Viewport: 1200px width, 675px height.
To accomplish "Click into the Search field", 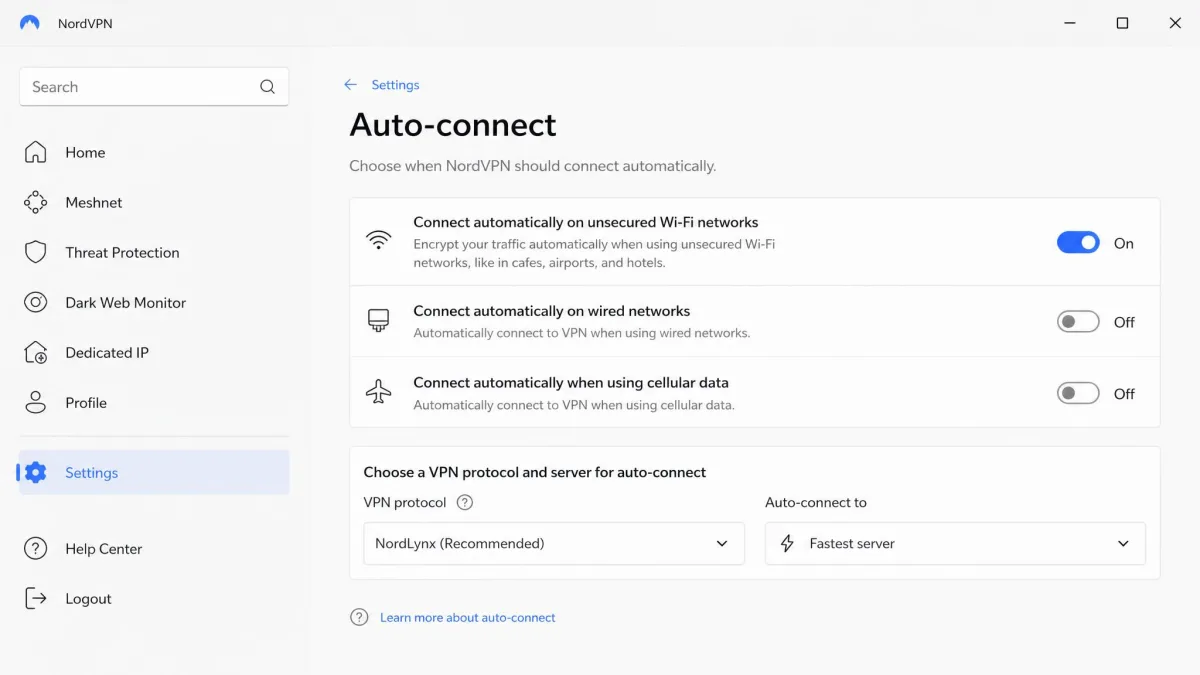I will [154, 87].
